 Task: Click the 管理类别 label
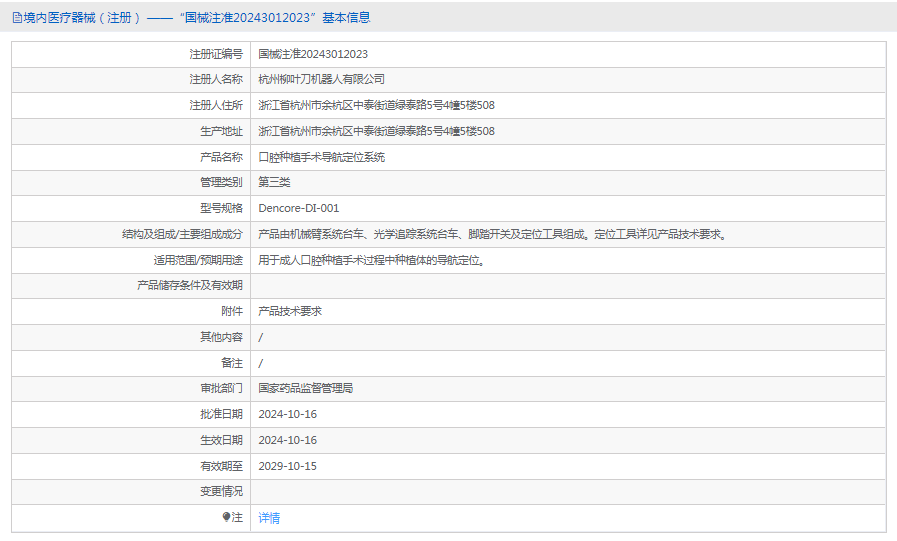click(221, 182)
